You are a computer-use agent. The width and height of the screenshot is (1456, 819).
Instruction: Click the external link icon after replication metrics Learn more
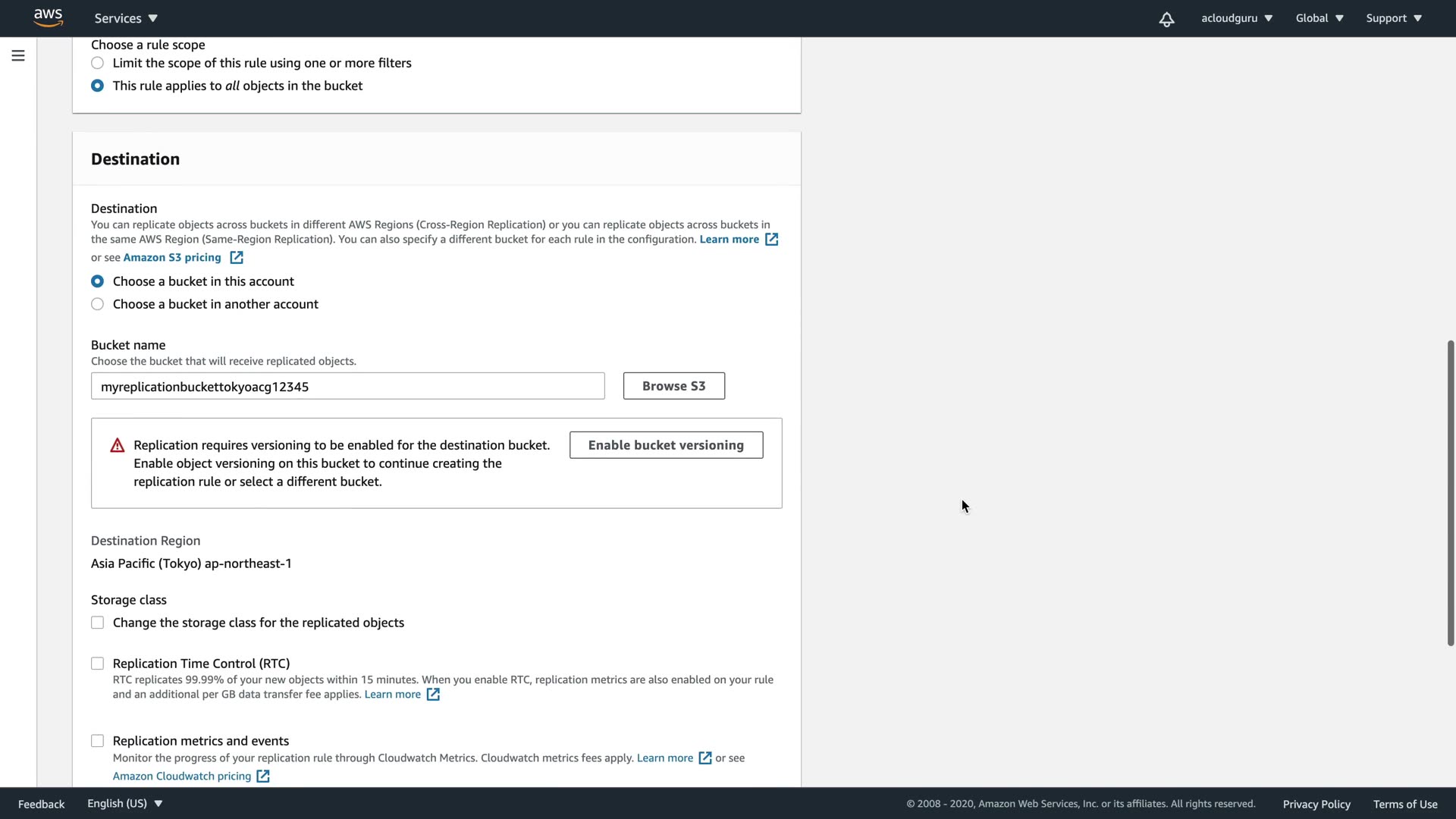(x=704, y=758)
